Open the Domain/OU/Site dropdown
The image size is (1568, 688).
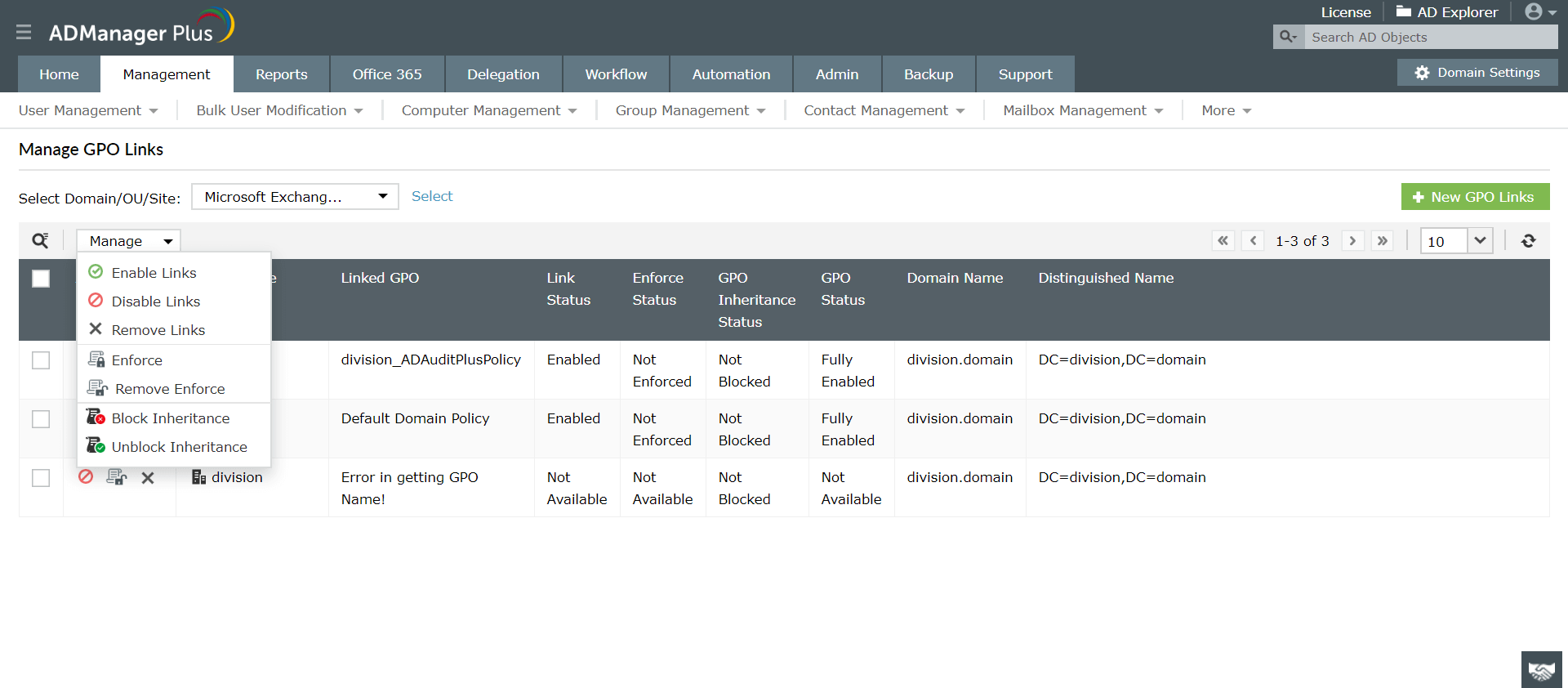pos(295,197)
